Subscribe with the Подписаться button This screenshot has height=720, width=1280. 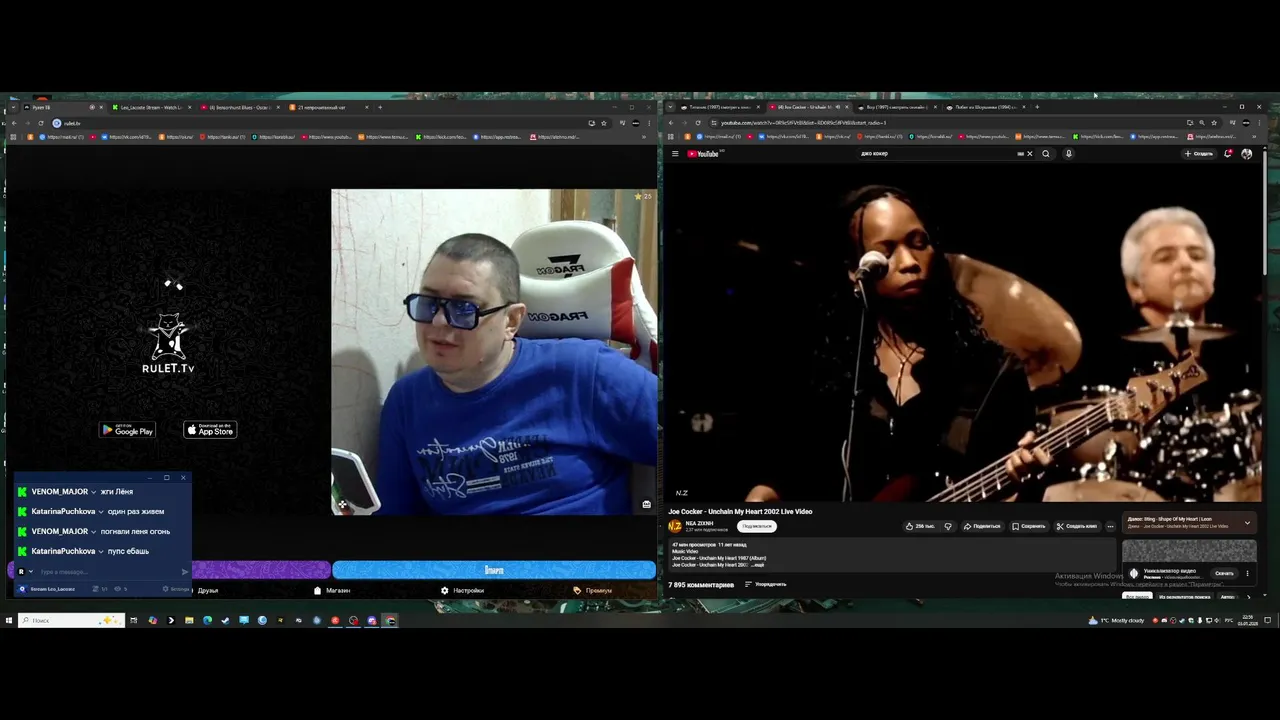[757, 526]
